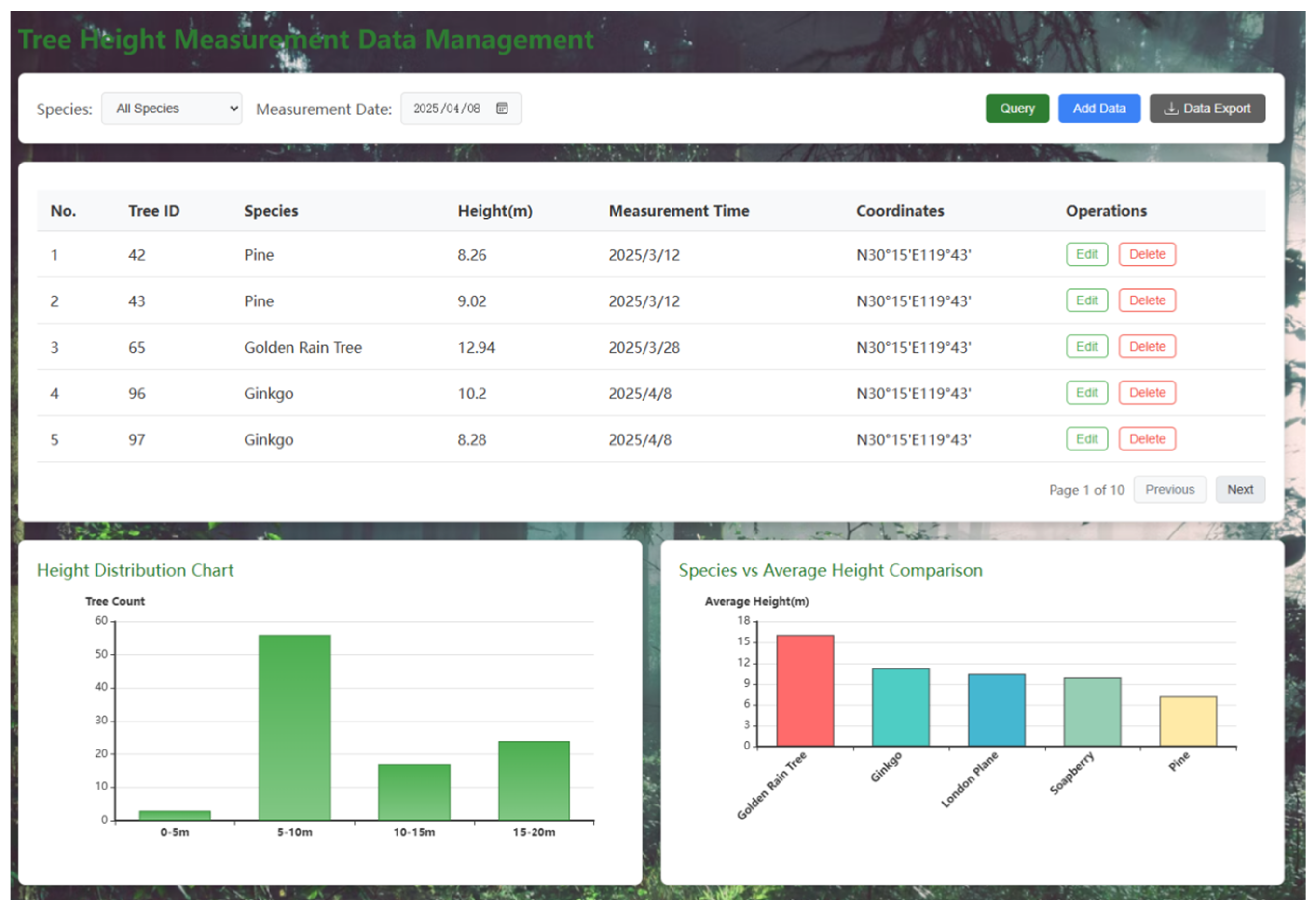
Task: Click the red Golden Rain Tree bar
Action: pos(805,690)
